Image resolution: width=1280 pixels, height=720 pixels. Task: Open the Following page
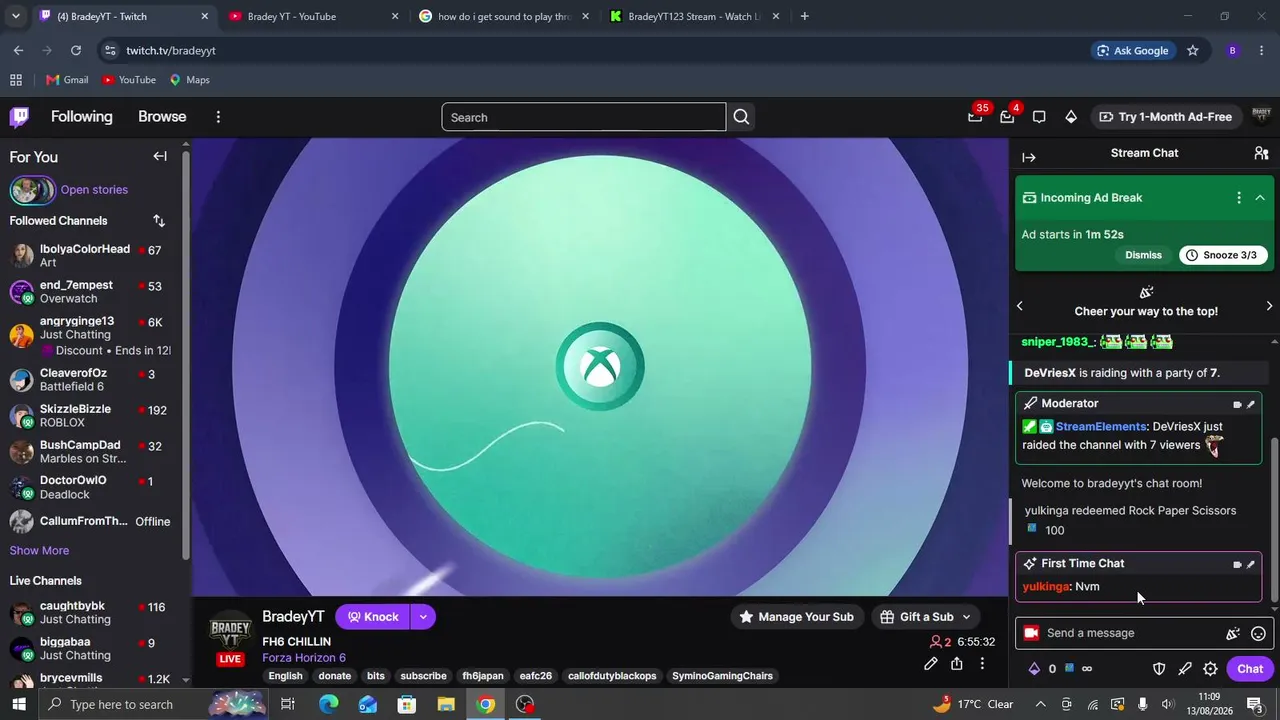tap(82, 117)
